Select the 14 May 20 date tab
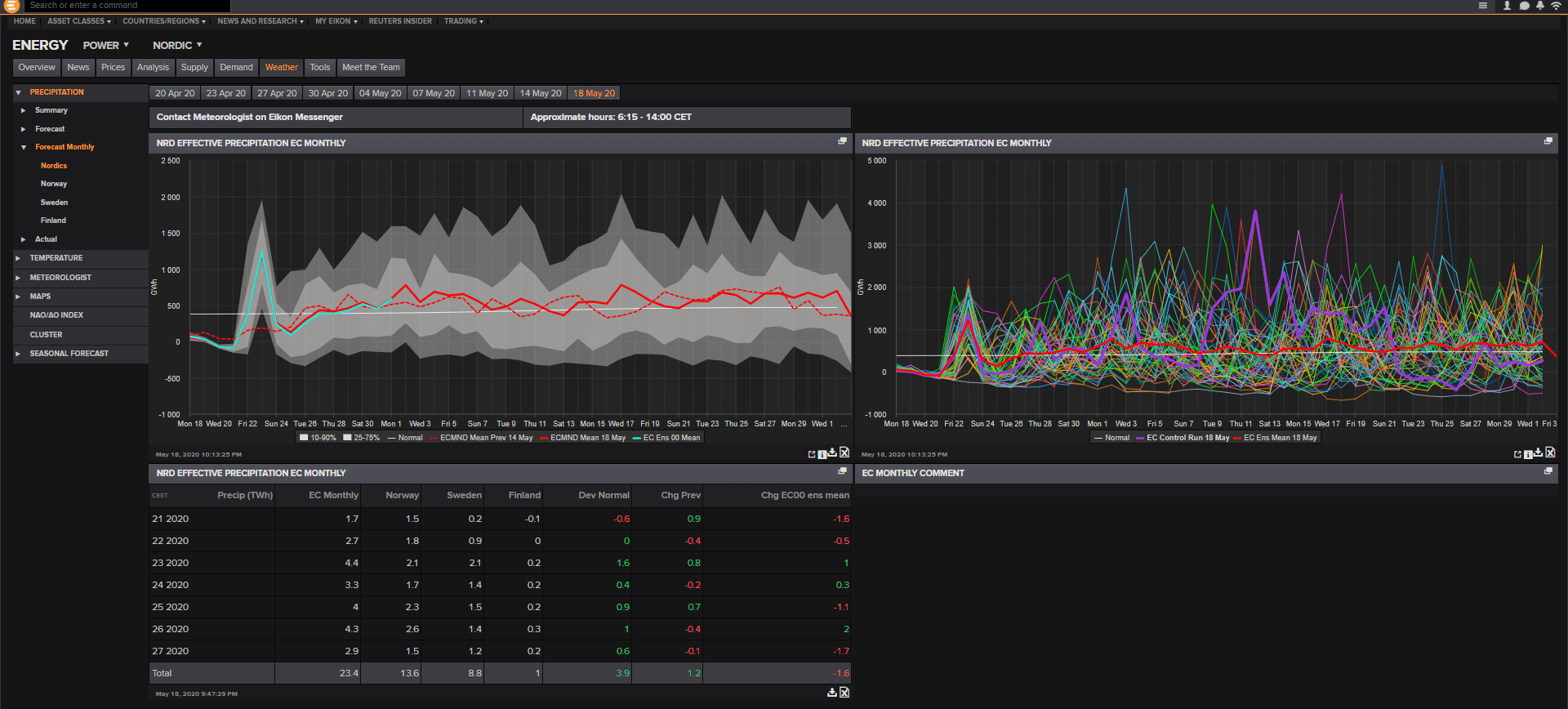Screen dimensions: 1568x709 click(541, 93)
